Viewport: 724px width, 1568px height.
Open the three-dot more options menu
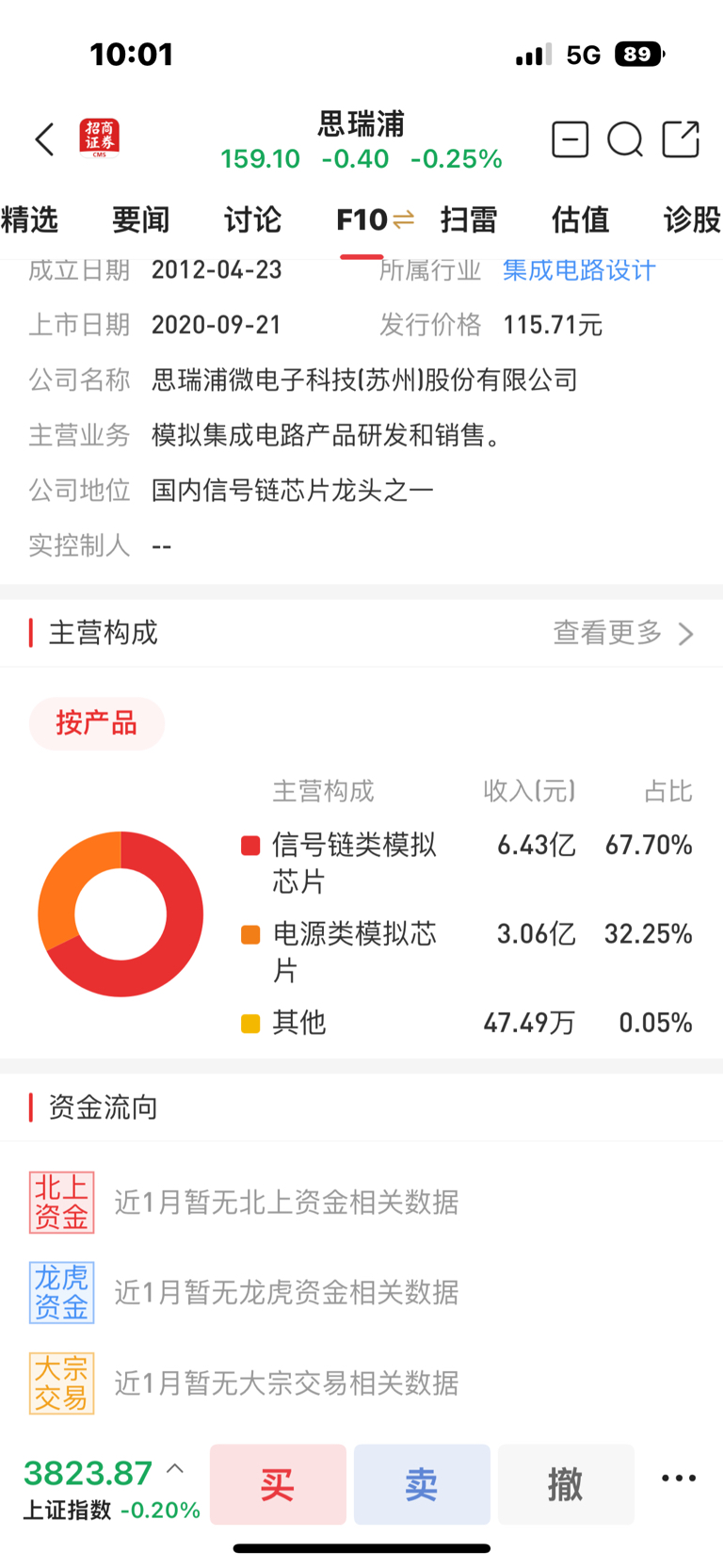click(679, 1479)
